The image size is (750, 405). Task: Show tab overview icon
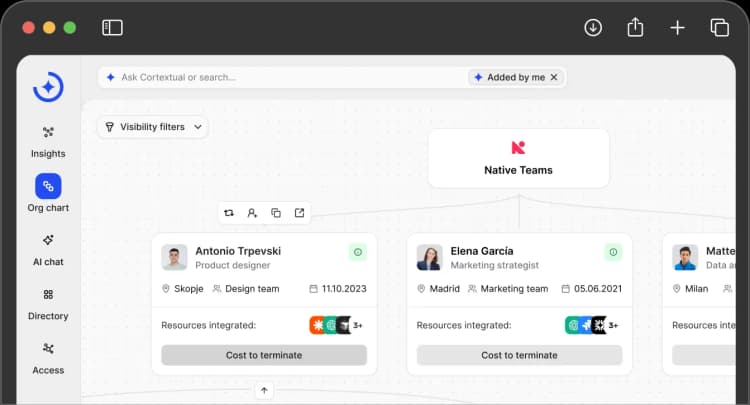click(x=719, y=27)
